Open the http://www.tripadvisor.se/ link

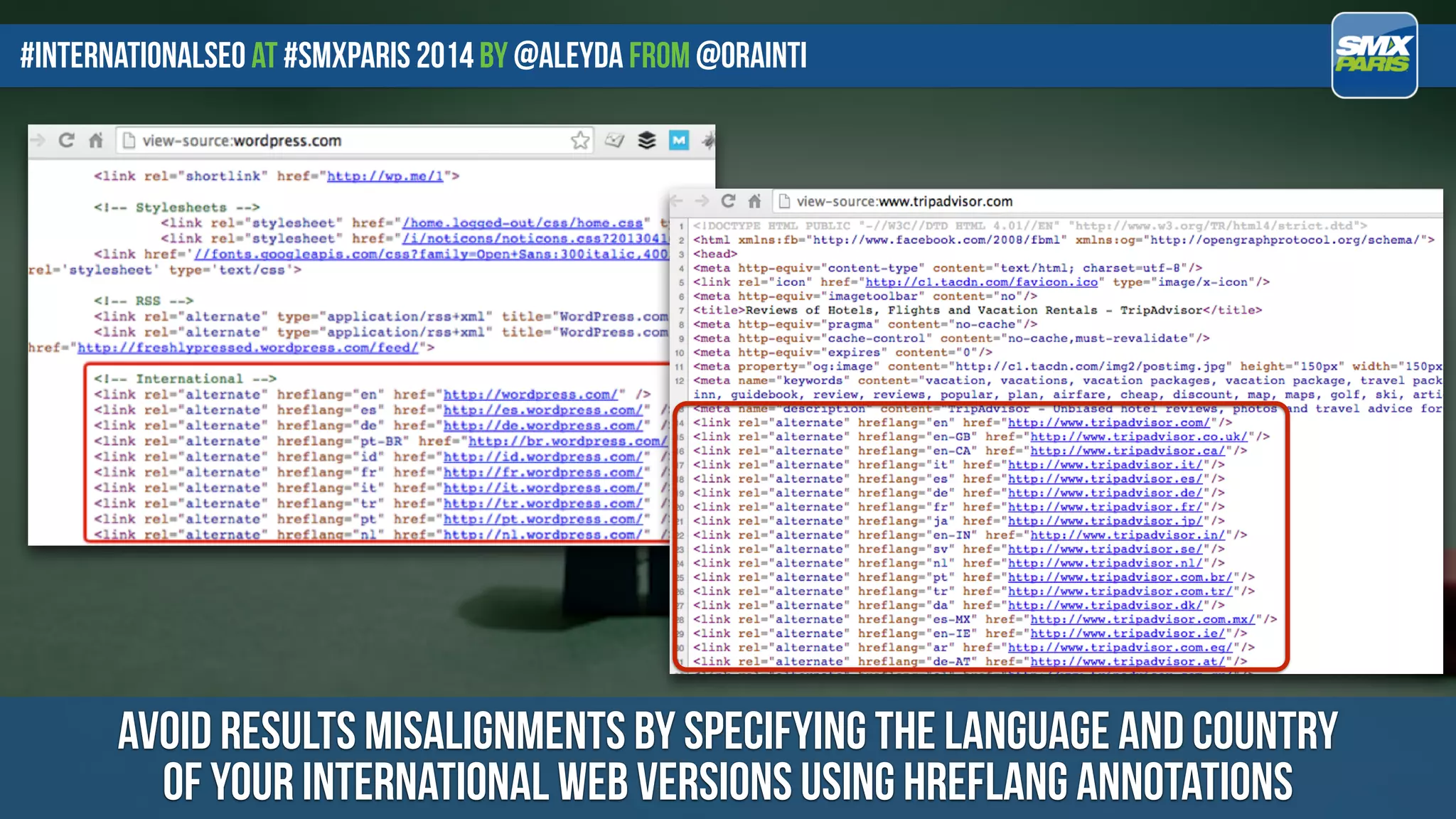[x=1105, y=550]
